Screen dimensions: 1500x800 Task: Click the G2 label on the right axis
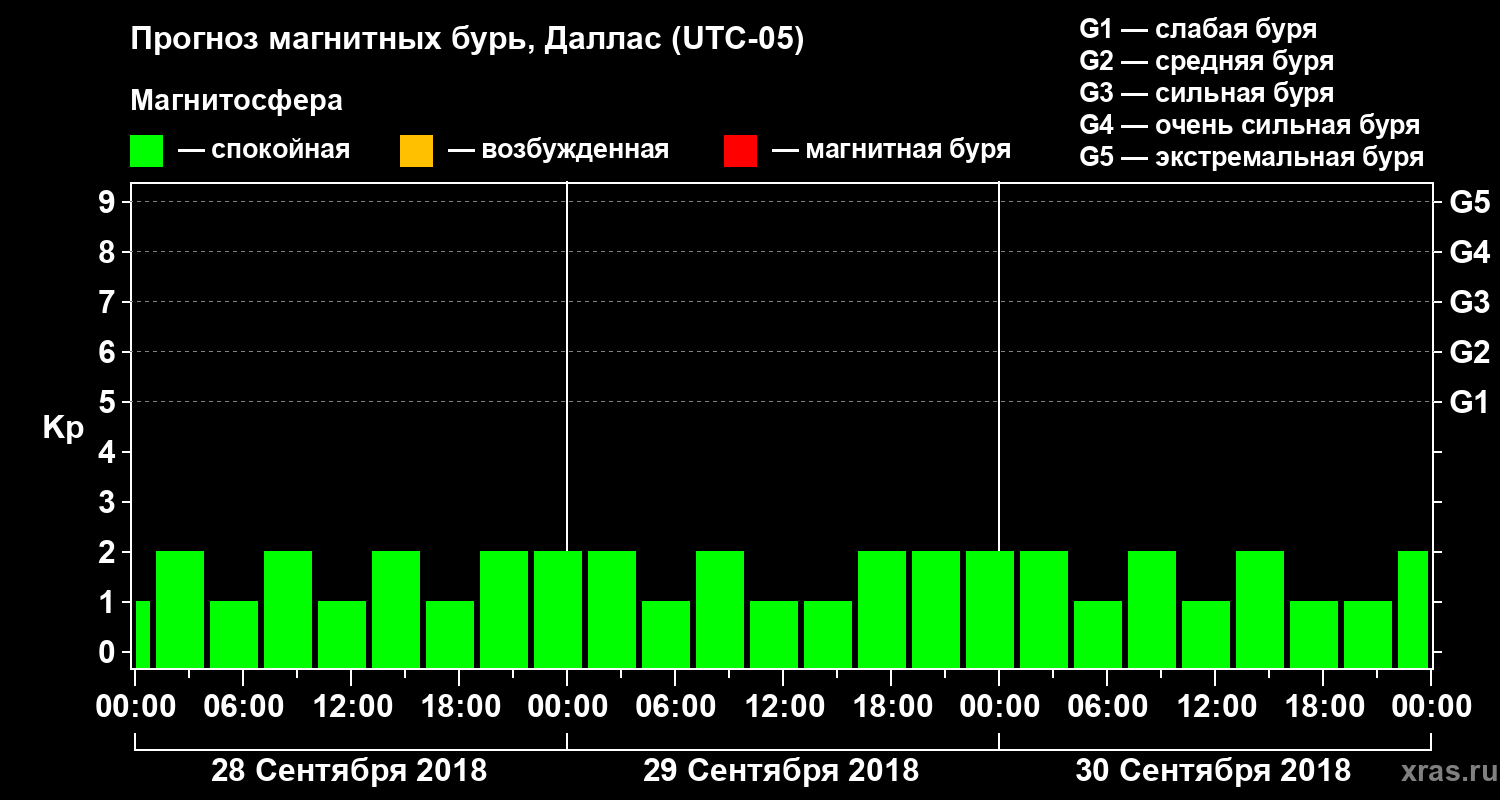coord(1469,352)
